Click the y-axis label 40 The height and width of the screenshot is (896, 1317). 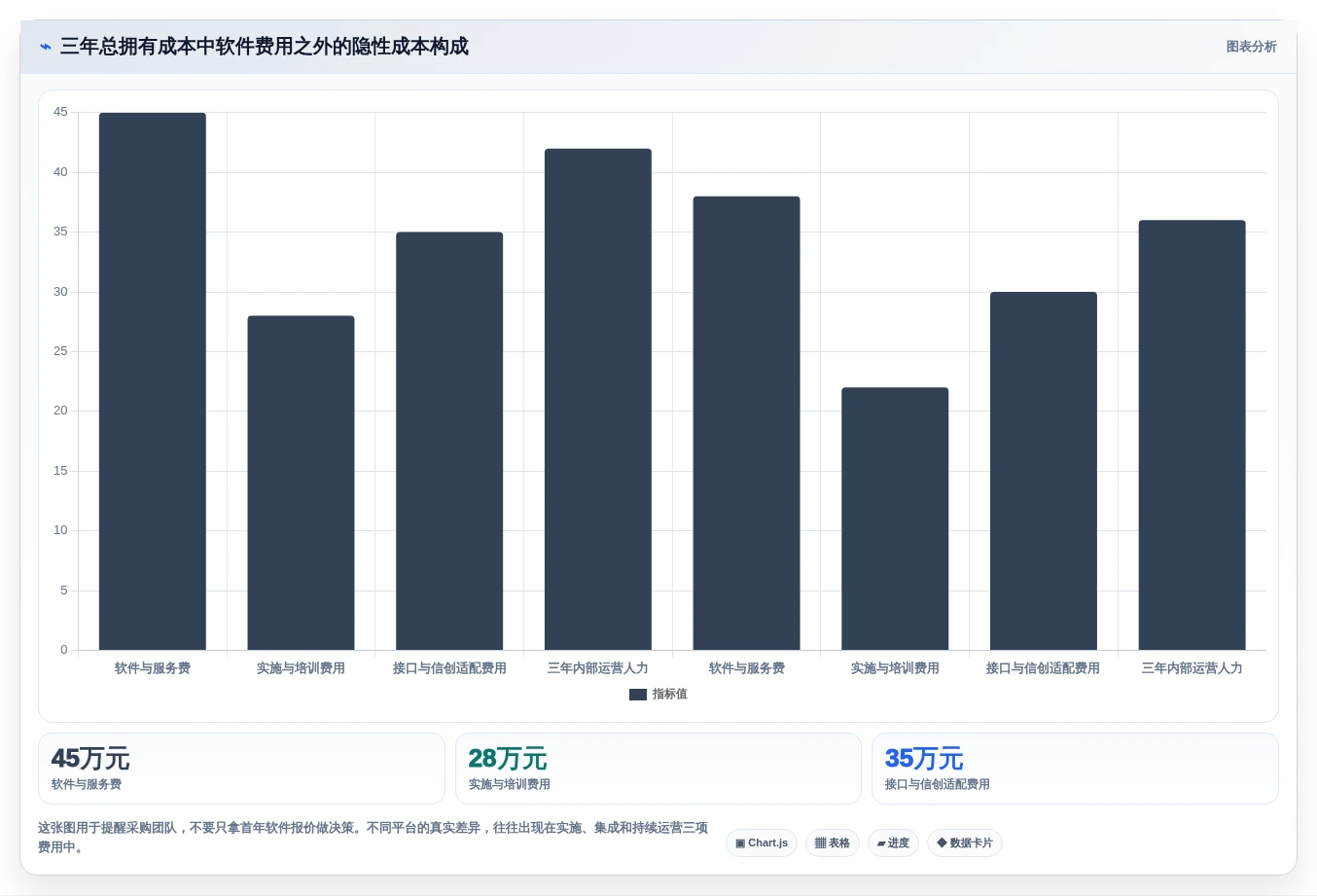(x=60, y=172)
